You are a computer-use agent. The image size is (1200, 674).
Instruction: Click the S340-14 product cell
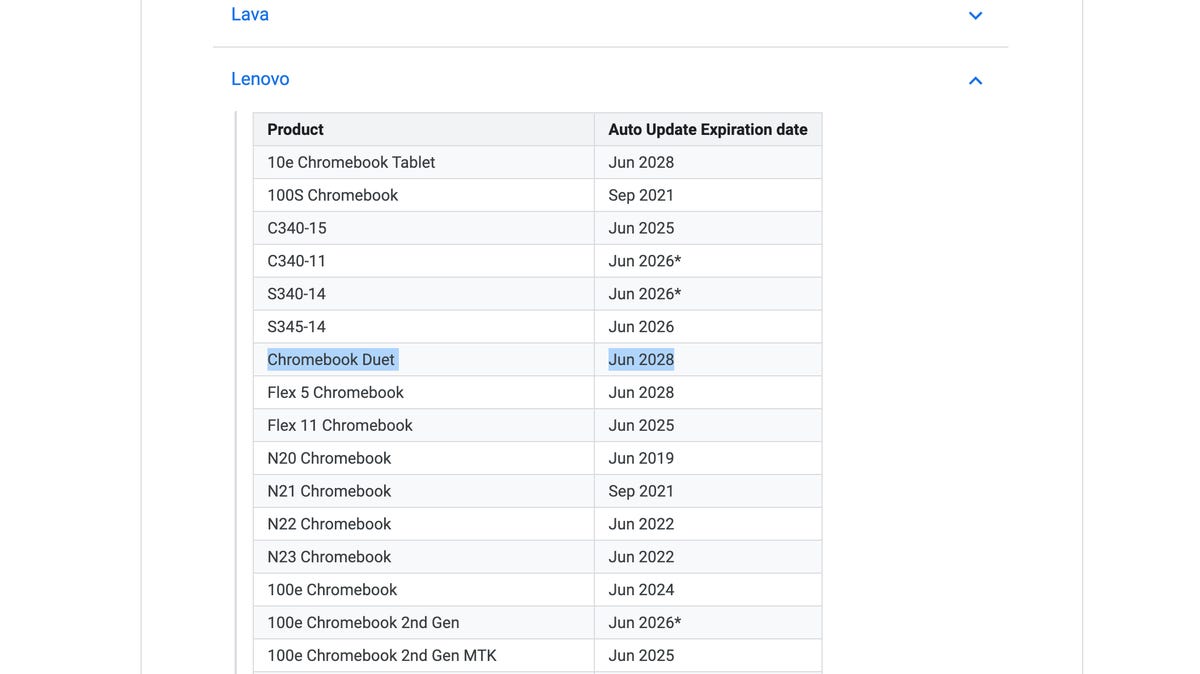pos(424,294)
